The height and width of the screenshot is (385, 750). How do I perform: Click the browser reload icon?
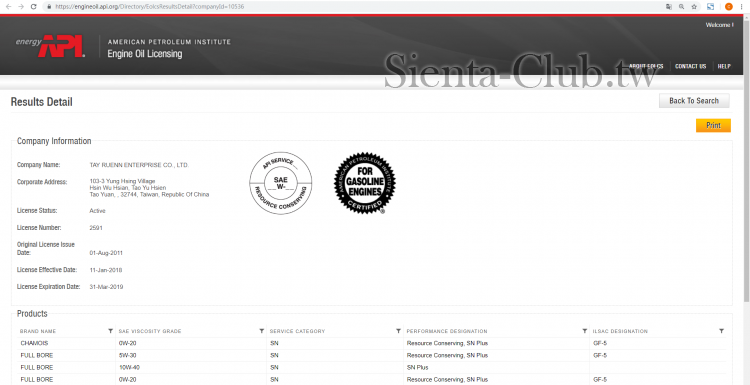tap(33, 7)
